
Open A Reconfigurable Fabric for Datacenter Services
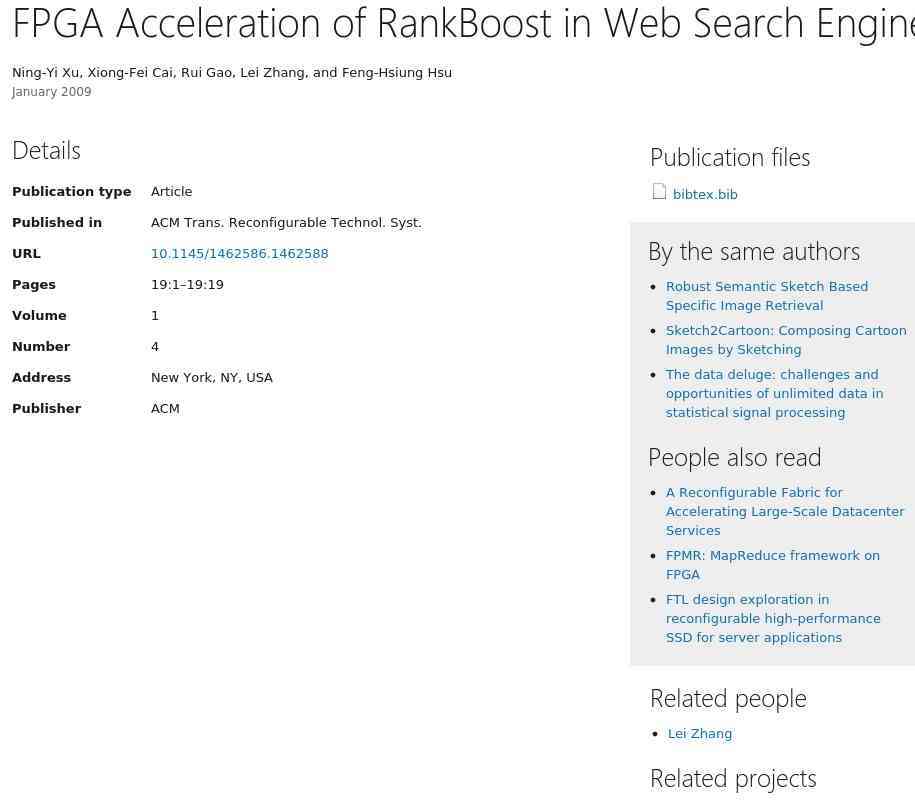[x=784, y=511]
